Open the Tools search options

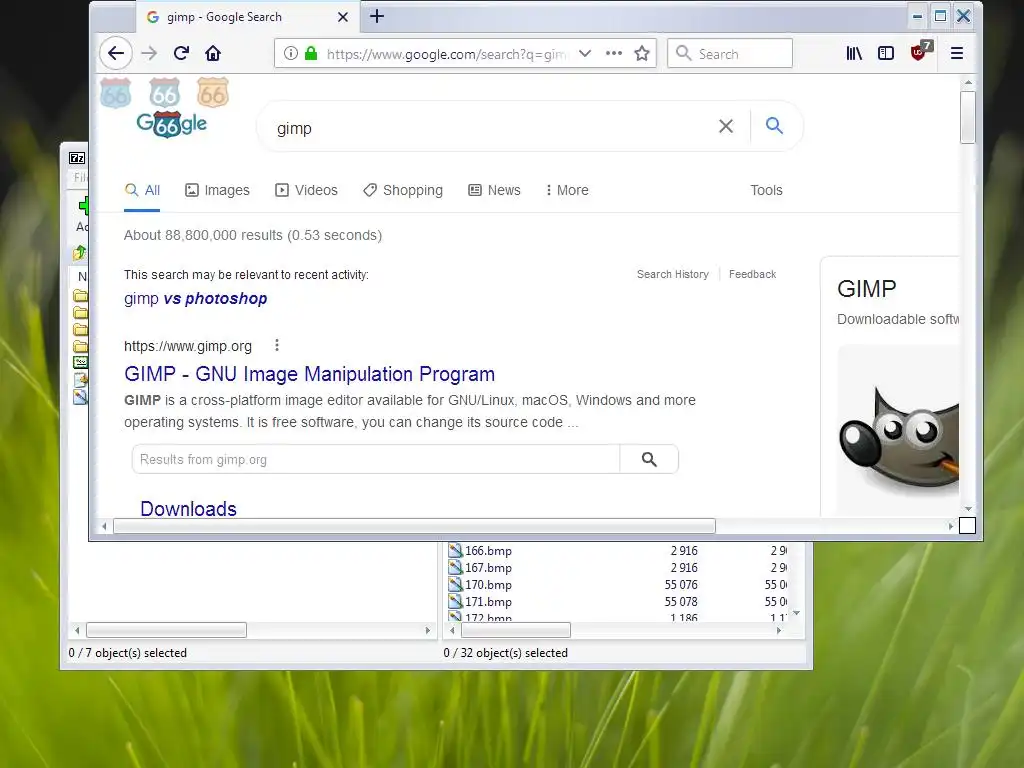point(766,190)
